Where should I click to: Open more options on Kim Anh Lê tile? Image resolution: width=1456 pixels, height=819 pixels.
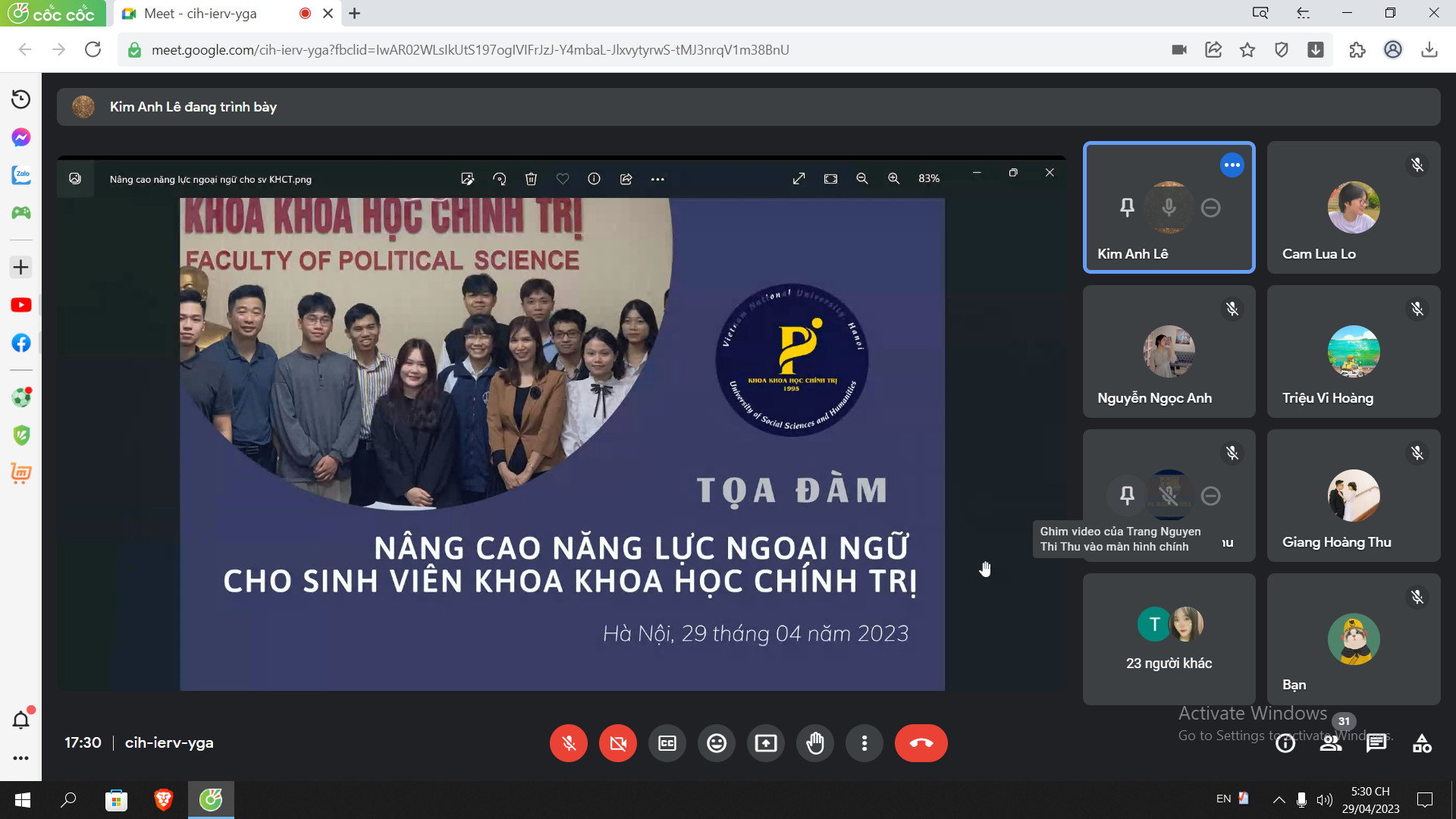pyautogui.click(x=1232, y=165)
